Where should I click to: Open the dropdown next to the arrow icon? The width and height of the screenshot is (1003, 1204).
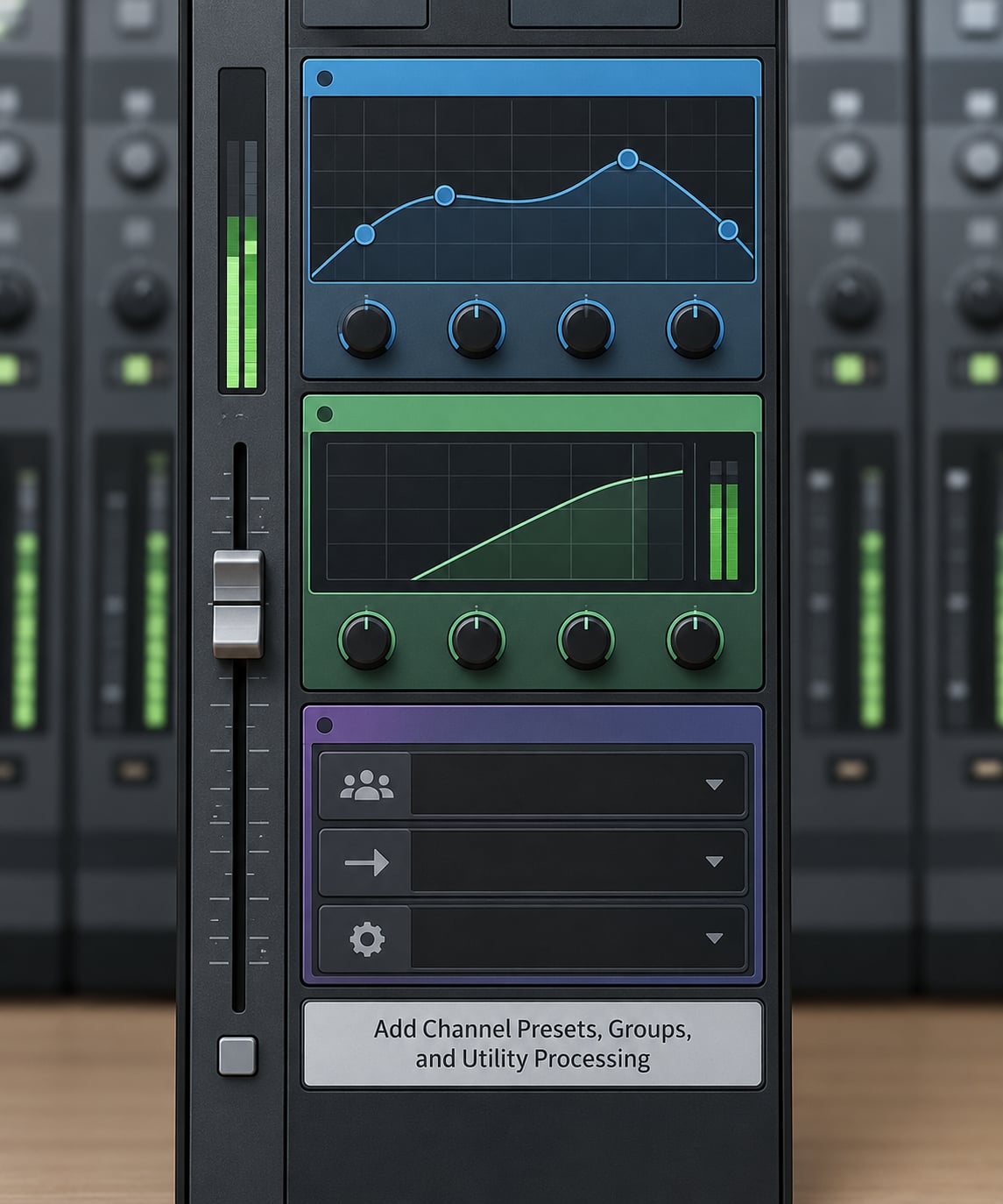coord(578,862)
